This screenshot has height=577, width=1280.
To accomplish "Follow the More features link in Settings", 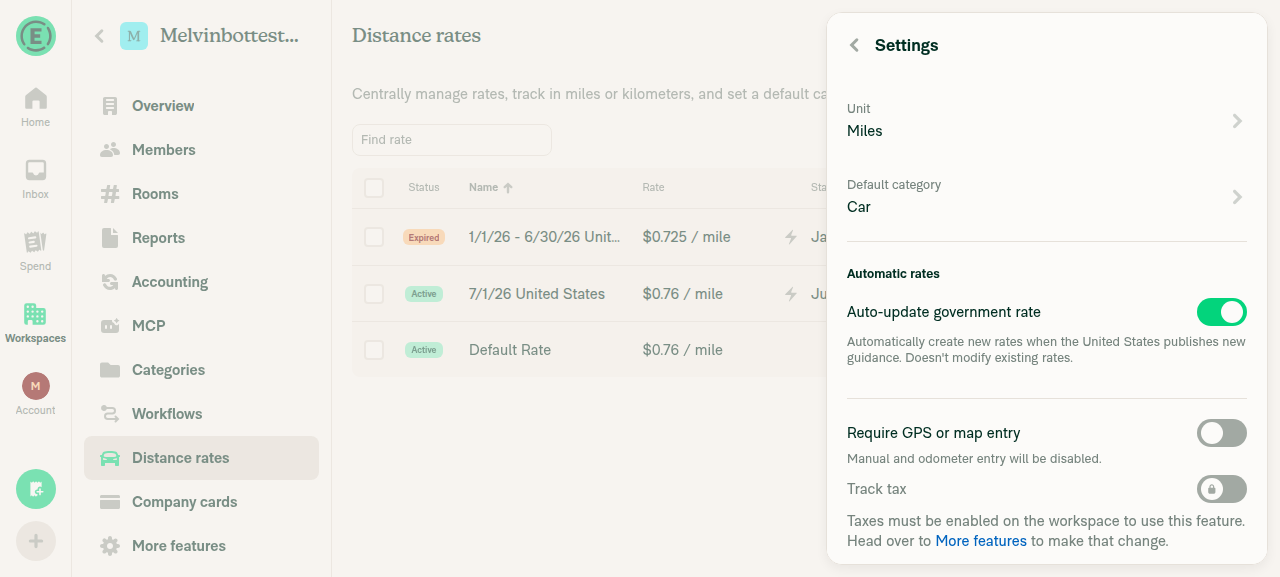I will pyautogui.click(x=981, y=541).
